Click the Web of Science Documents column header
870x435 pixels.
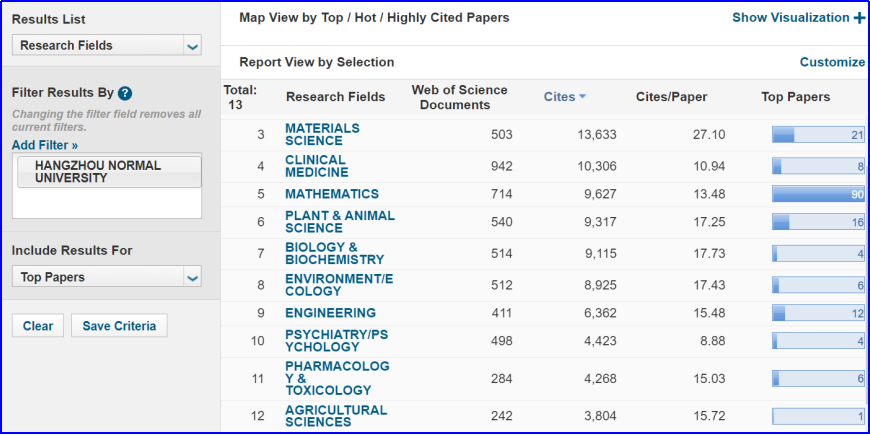click(x=459, y=97)
